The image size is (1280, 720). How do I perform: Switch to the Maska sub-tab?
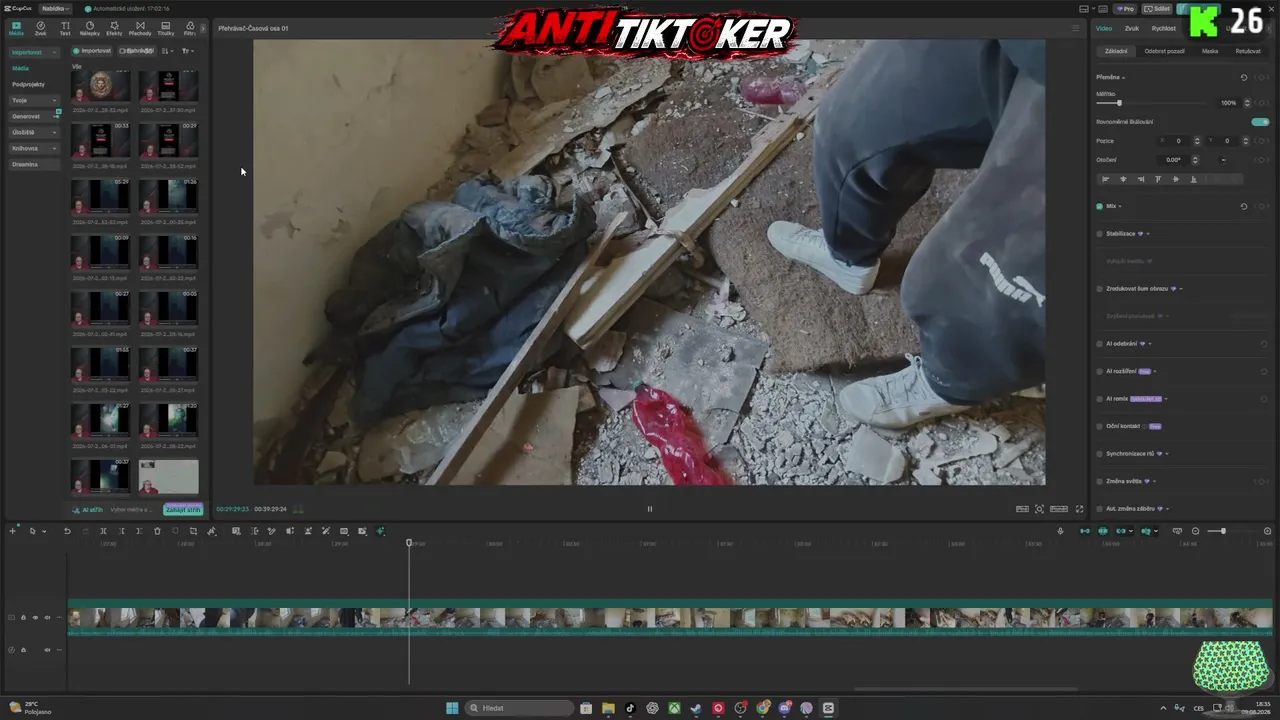pyautogui.click(x=1210, y=51)
